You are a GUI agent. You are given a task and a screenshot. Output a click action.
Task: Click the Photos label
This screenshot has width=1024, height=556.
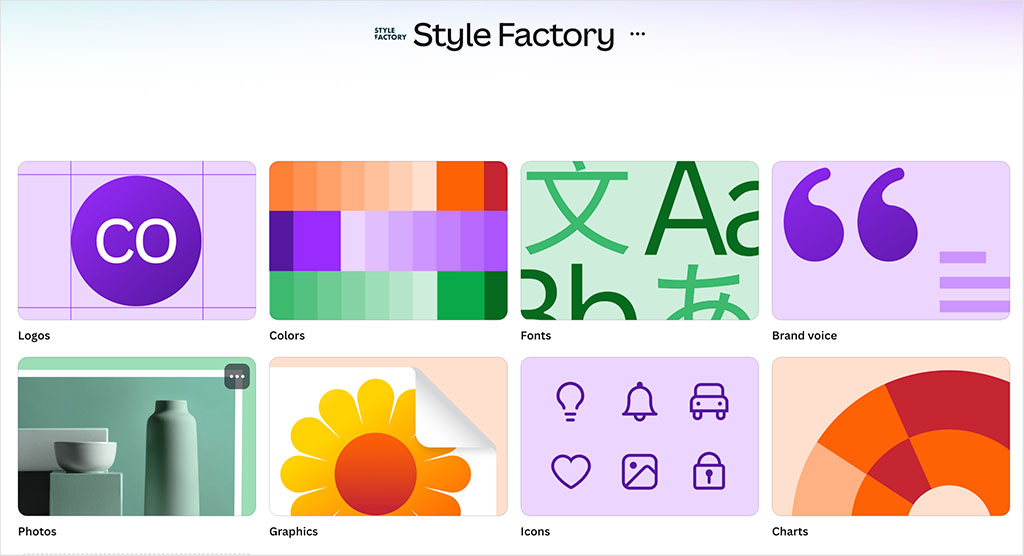tap(37, 532)
